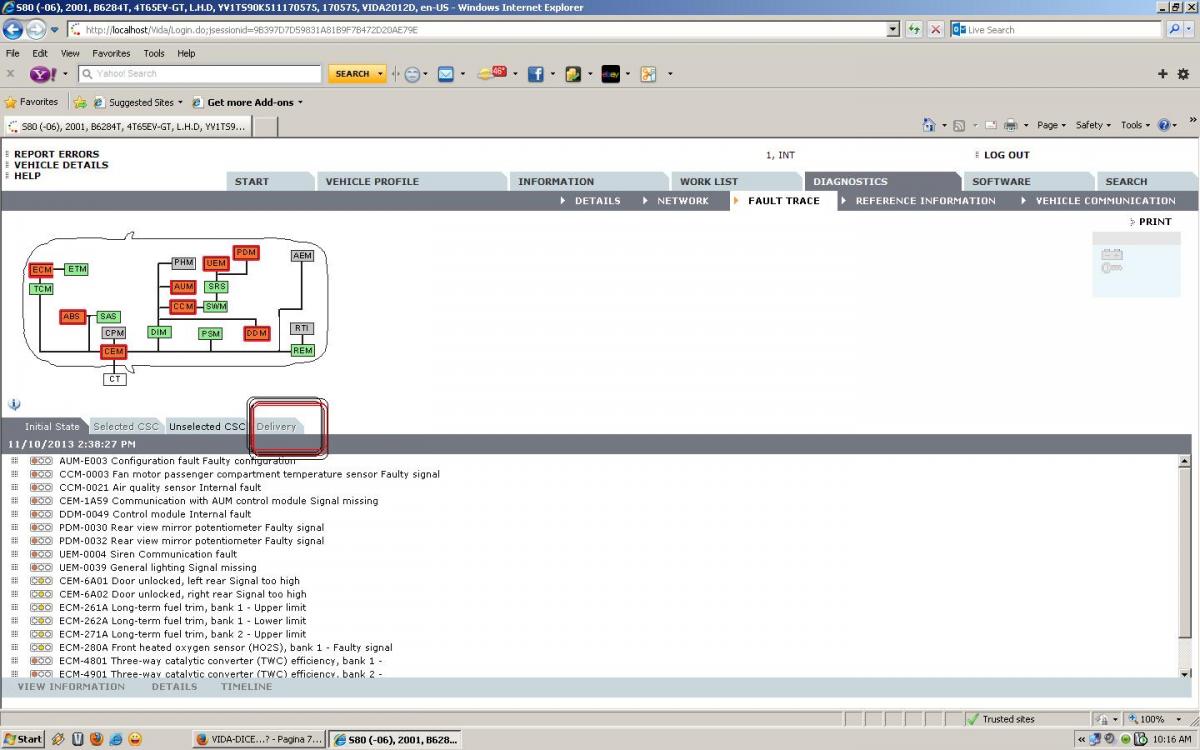Viewport: 1200px width, 750px height.
Task: Click the REPORT ERRORS link
Action: point(57,155)
